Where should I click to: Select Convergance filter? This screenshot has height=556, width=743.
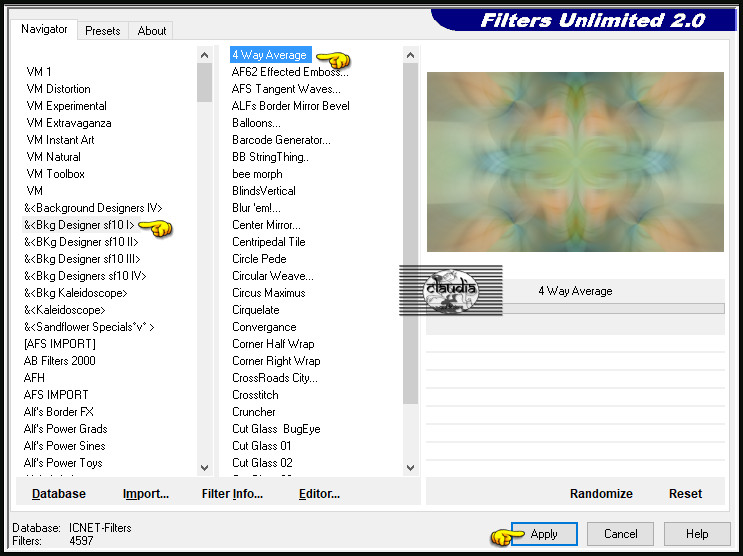coord(264,327)
